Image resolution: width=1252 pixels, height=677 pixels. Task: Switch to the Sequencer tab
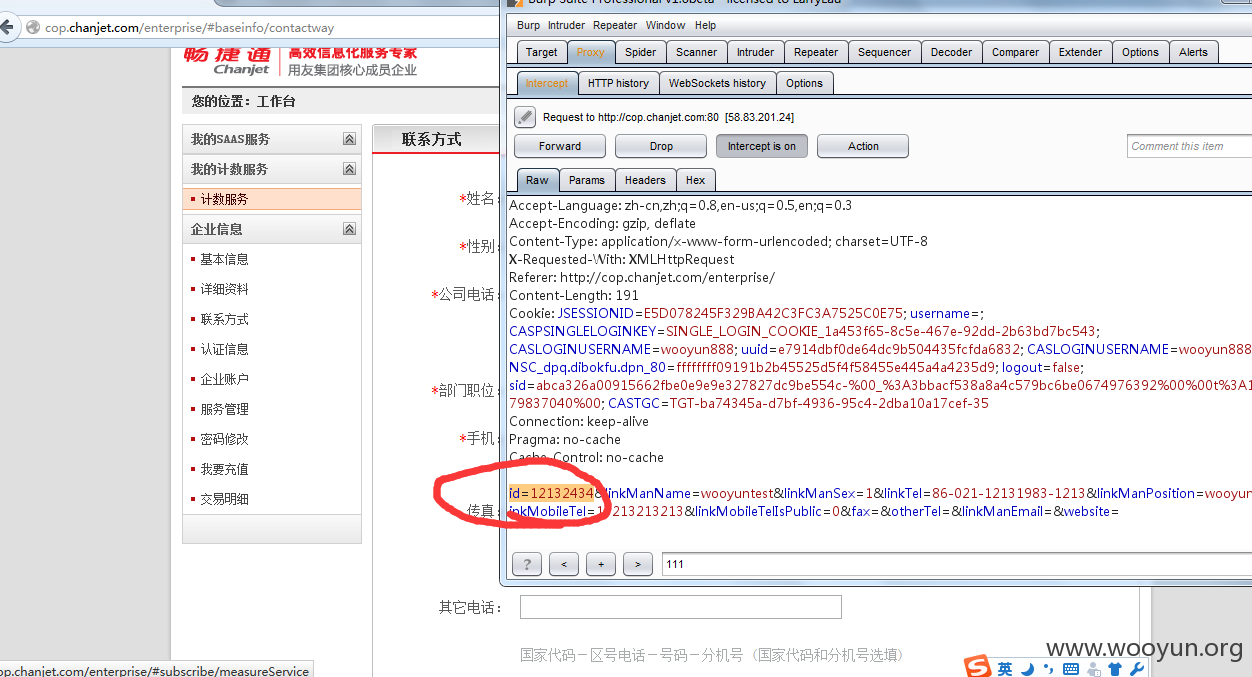tap(885, 52)
